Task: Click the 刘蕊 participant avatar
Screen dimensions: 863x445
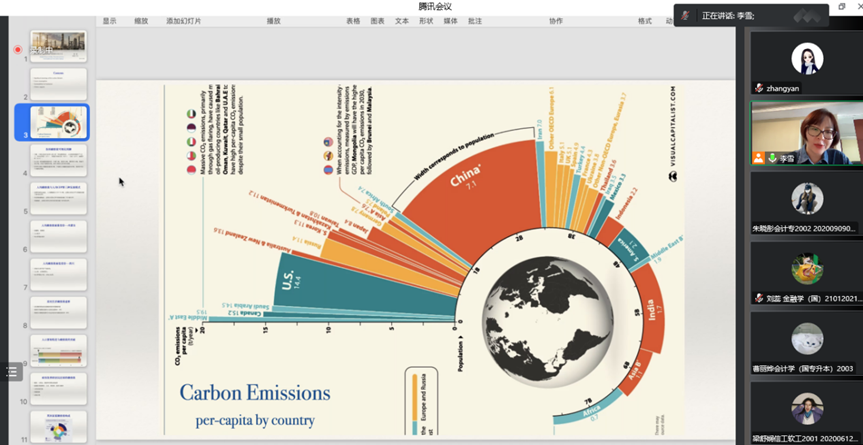Action: 807,269
